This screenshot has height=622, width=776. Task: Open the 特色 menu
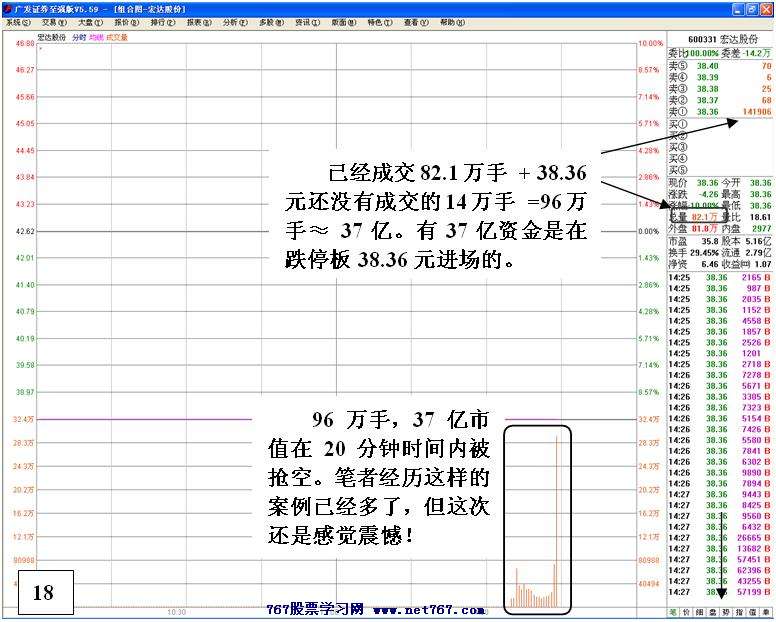point(380,22)
